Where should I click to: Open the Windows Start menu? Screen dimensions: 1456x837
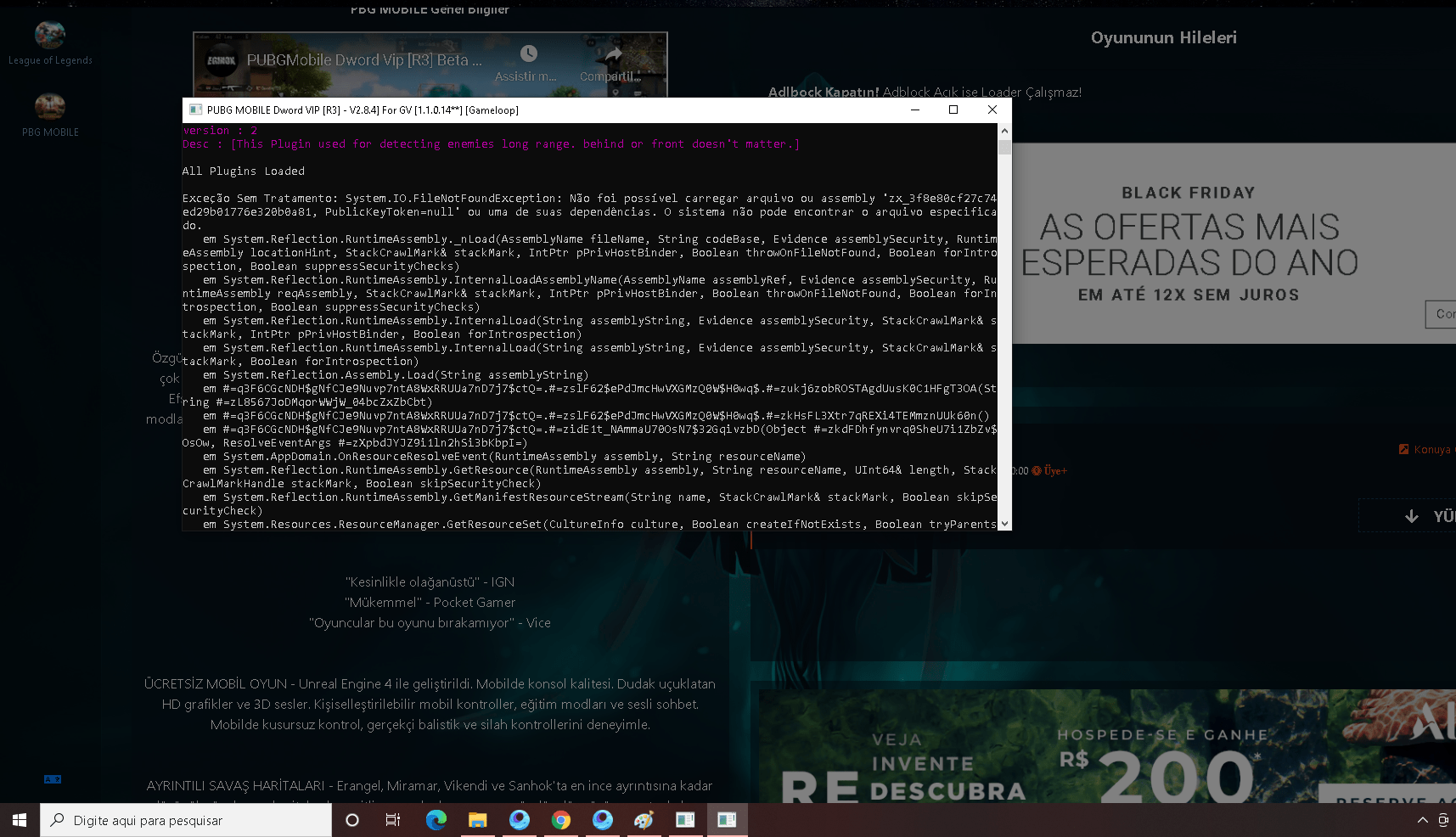(20, 820)
